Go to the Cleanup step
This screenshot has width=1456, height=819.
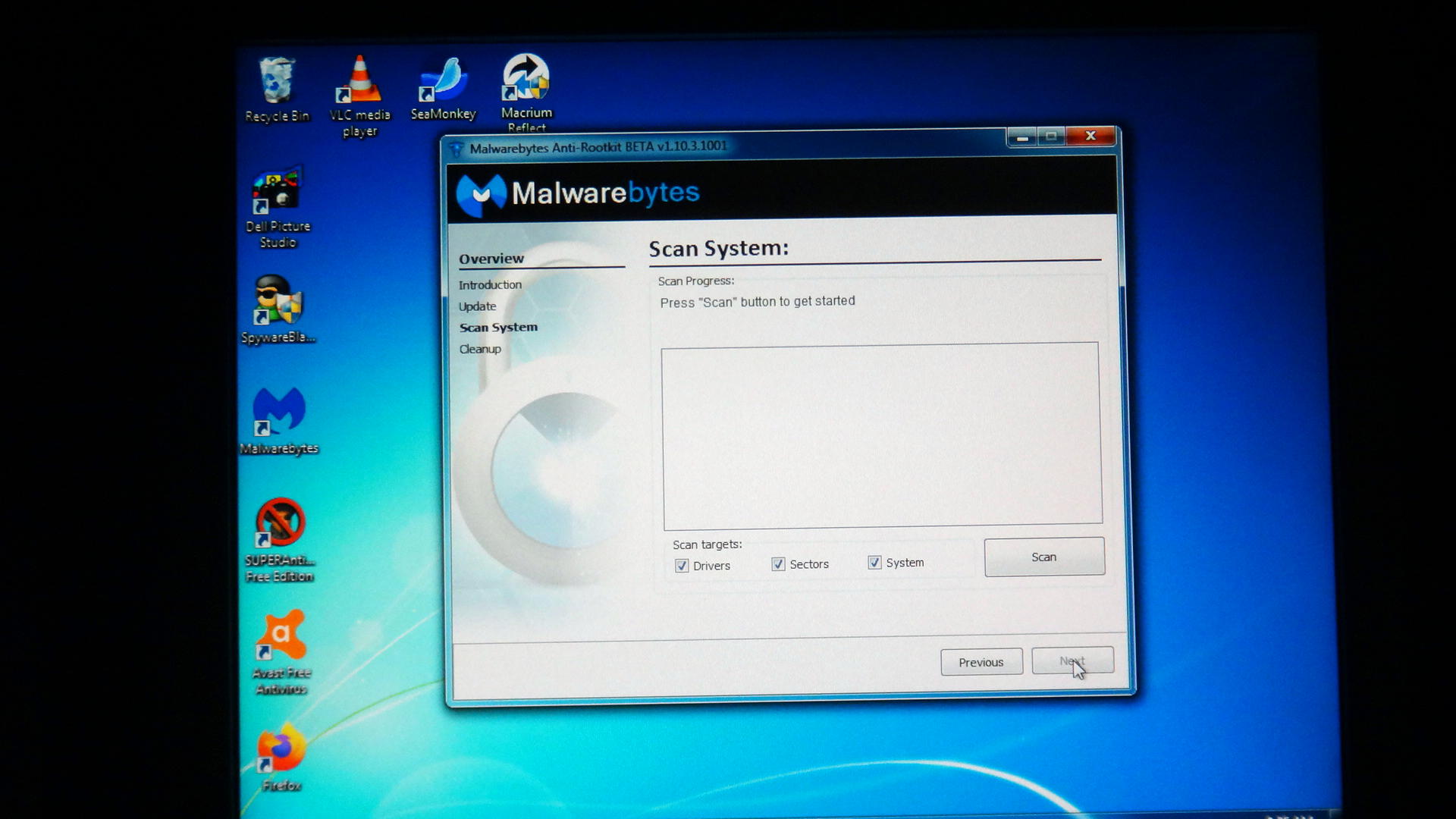click(x=480, y=349)
